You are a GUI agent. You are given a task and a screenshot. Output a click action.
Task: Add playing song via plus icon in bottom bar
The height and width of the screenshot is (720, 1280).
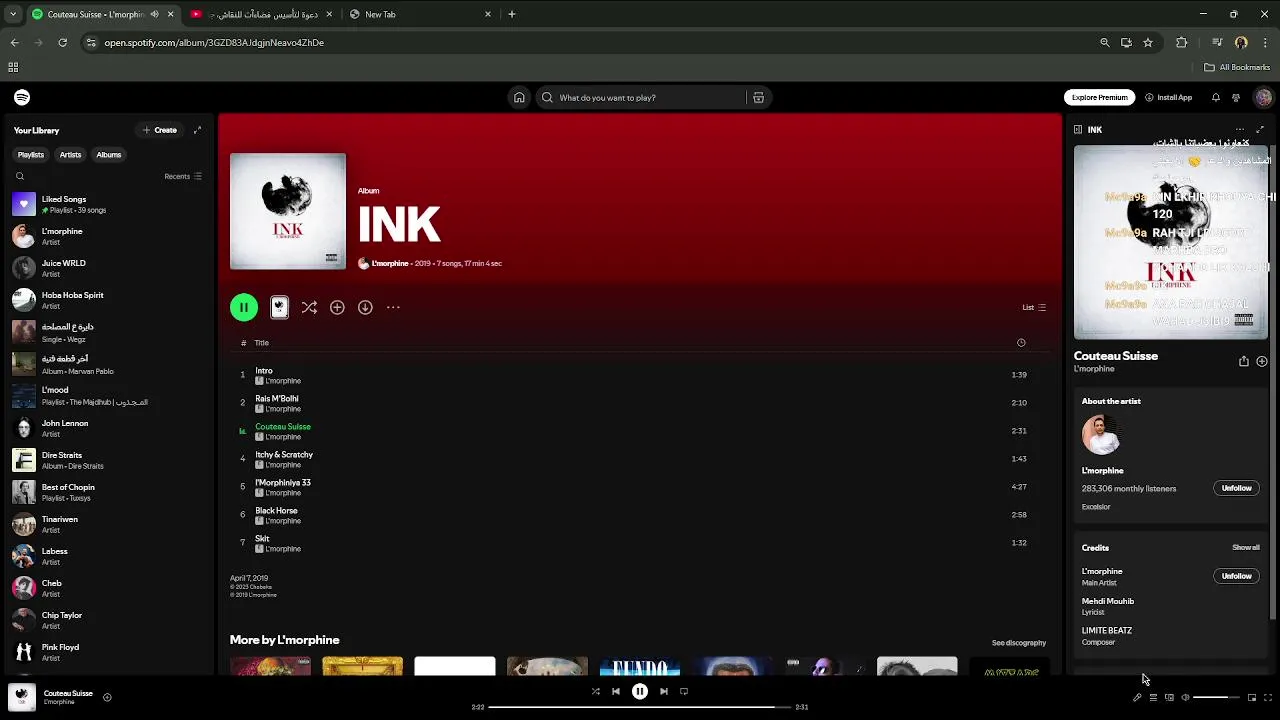coord(107,697)
